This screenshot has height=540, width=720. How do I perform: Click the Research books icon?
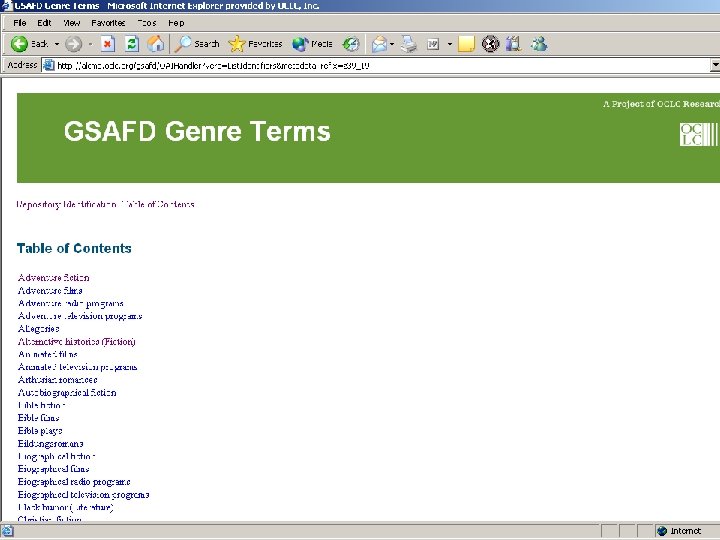click(513, 44)
